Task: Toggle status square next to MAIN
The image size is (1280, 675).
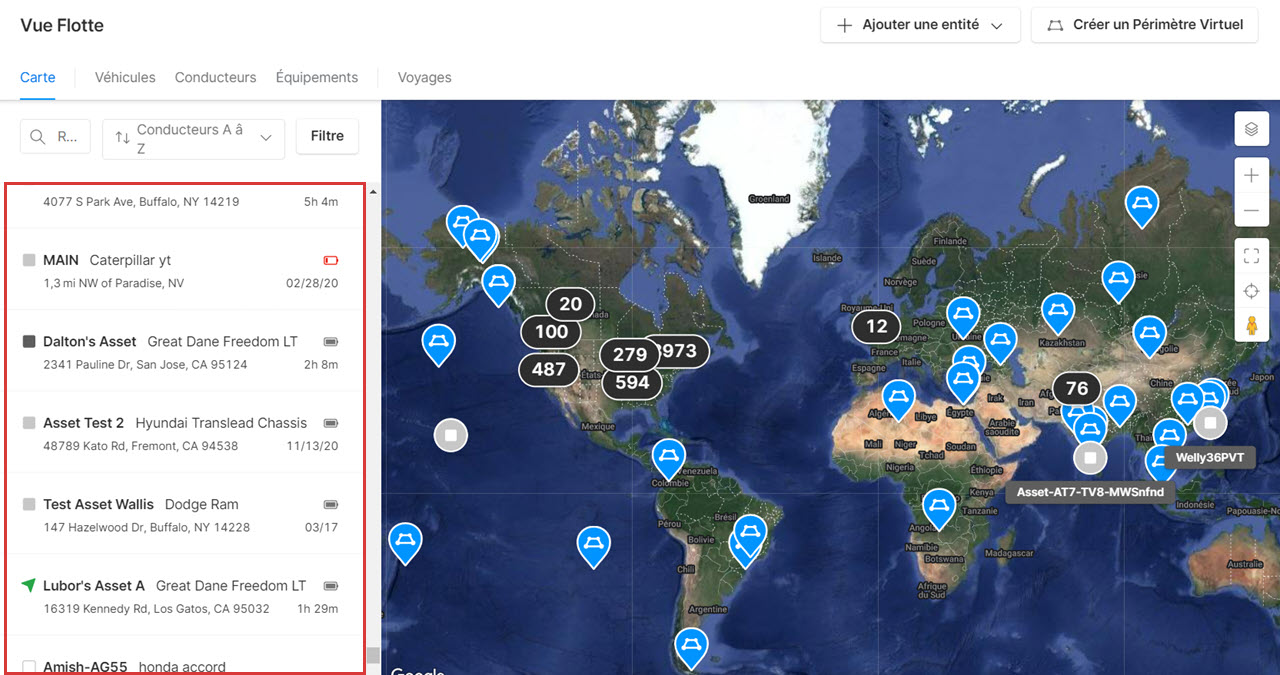Action: click(29, 260)
